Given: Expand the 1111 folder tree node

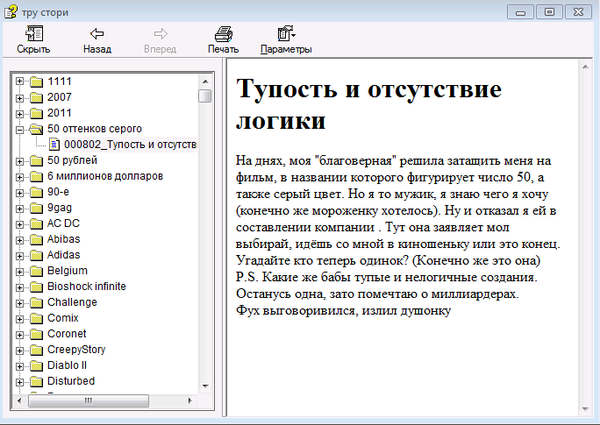Looking at the screenshot, I should point(20,81).
